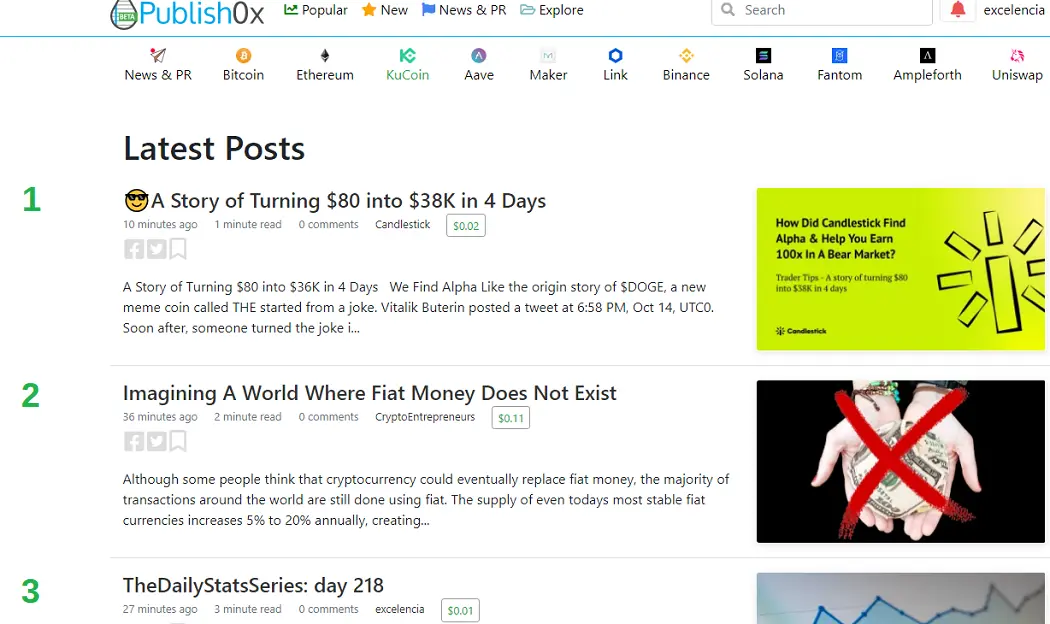
Task: Click the 'A Story of Turning $80 into $36K' excerpt text
Action: [x=419, y=307]
